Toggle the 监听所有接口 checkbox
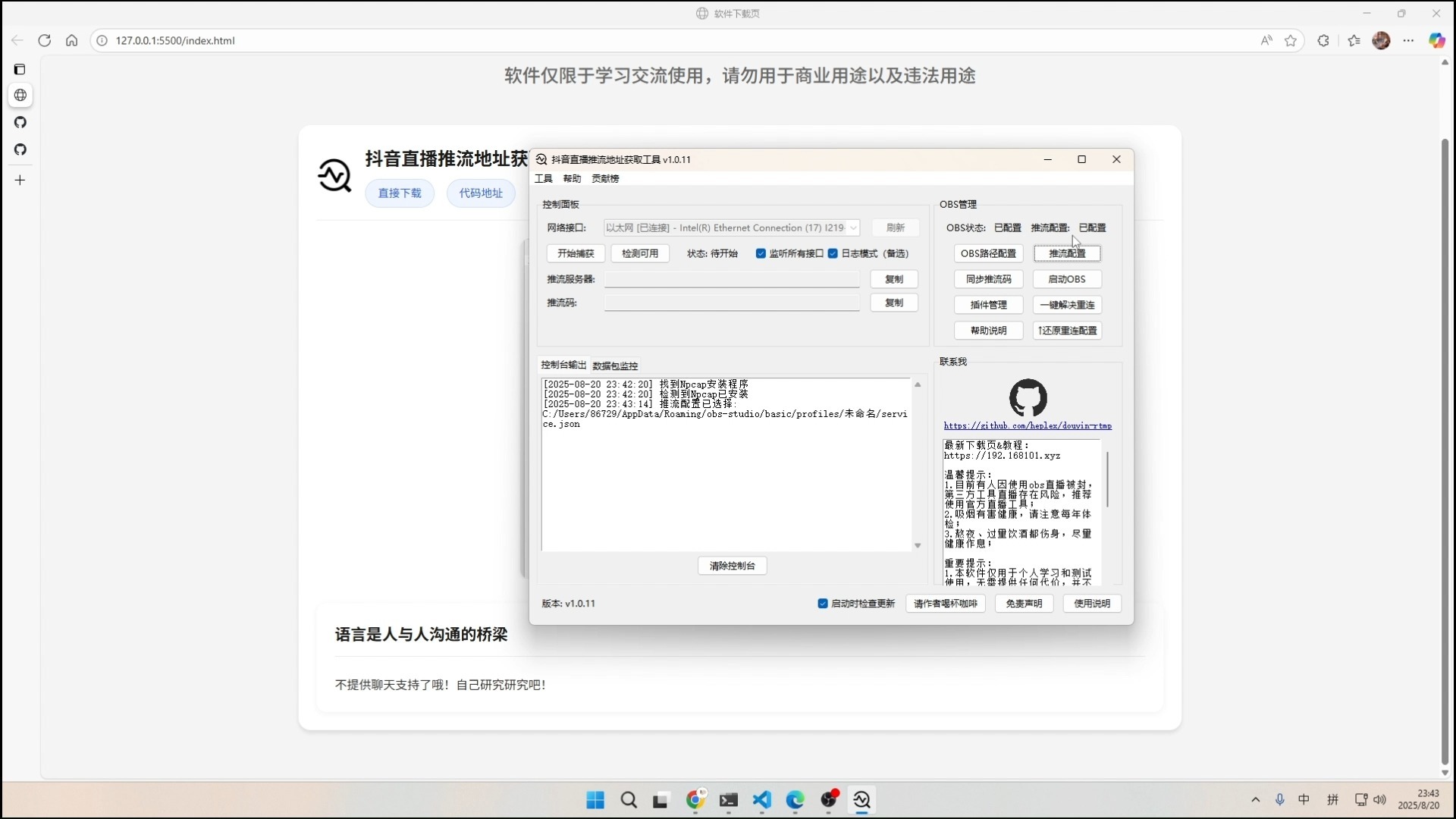This screenshot has width=1456, height=819. point(761,253)
